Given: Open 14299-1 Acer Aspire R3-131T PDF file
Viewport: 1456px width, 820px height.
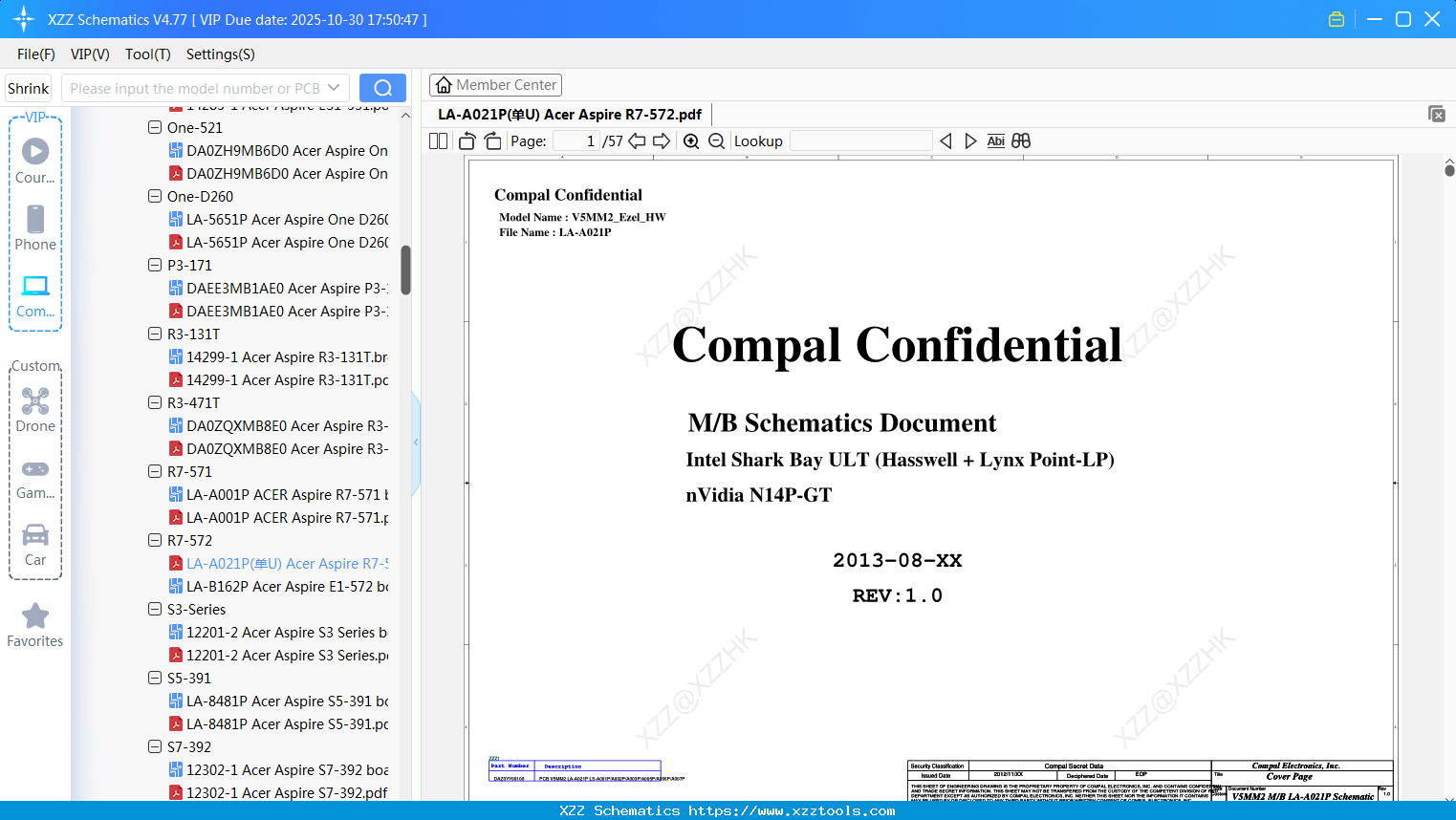Looking at the screenshot, I should (278, 379).
